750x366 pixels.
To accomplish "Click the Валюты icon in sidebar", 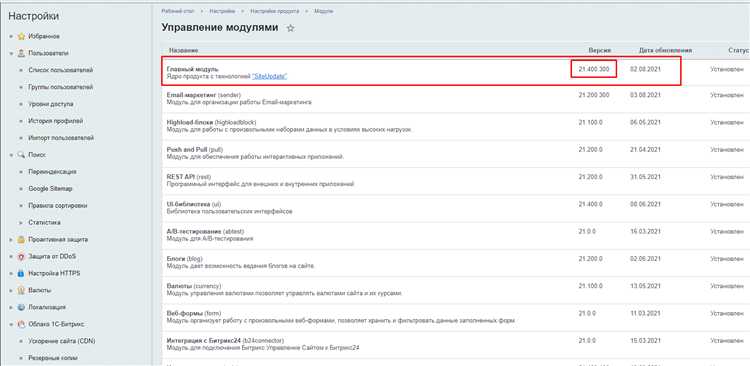I will pos(21,290).
